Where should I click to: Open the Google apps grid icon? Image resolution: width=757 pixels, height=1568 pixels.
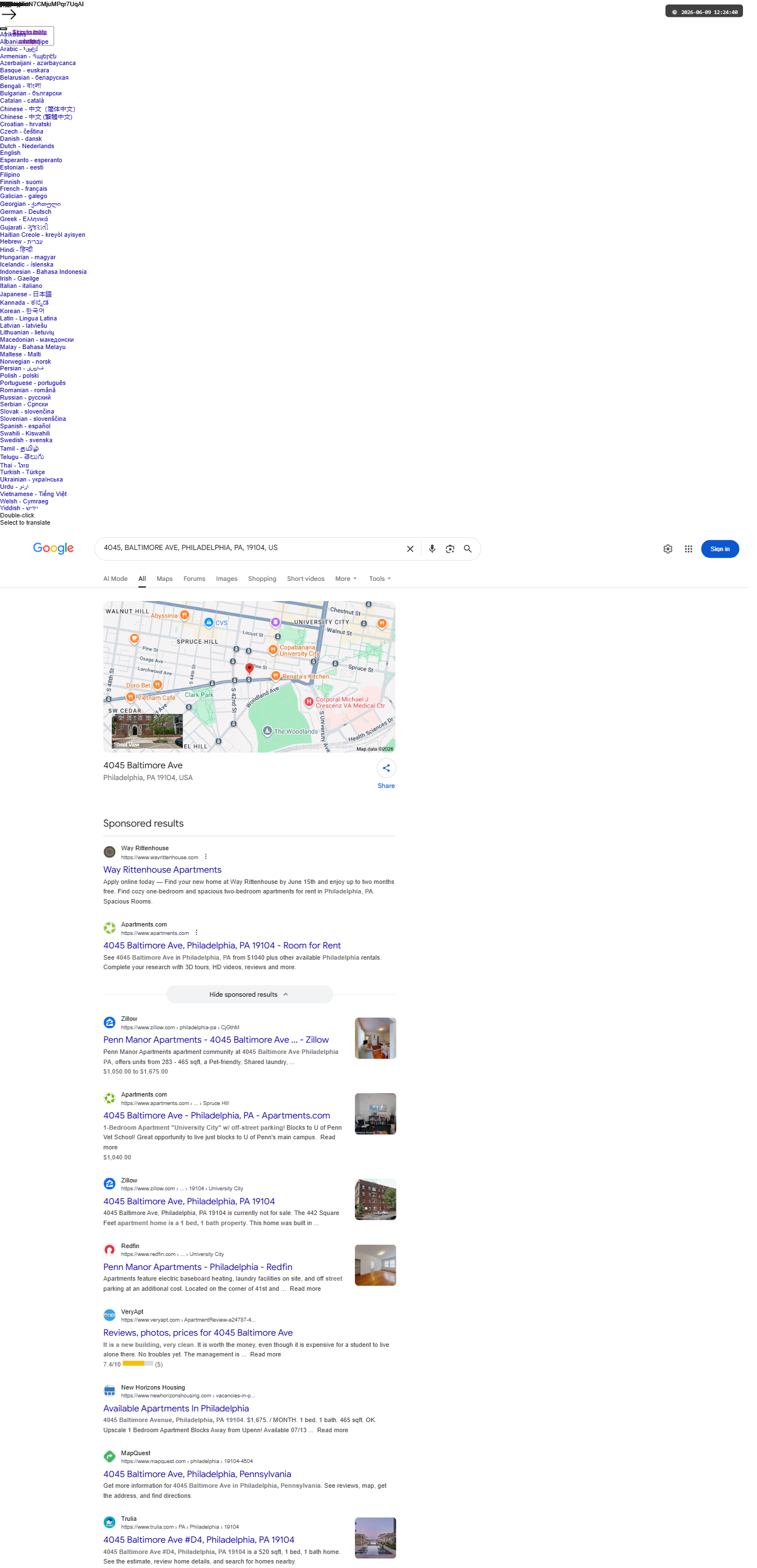pos(688,549)
